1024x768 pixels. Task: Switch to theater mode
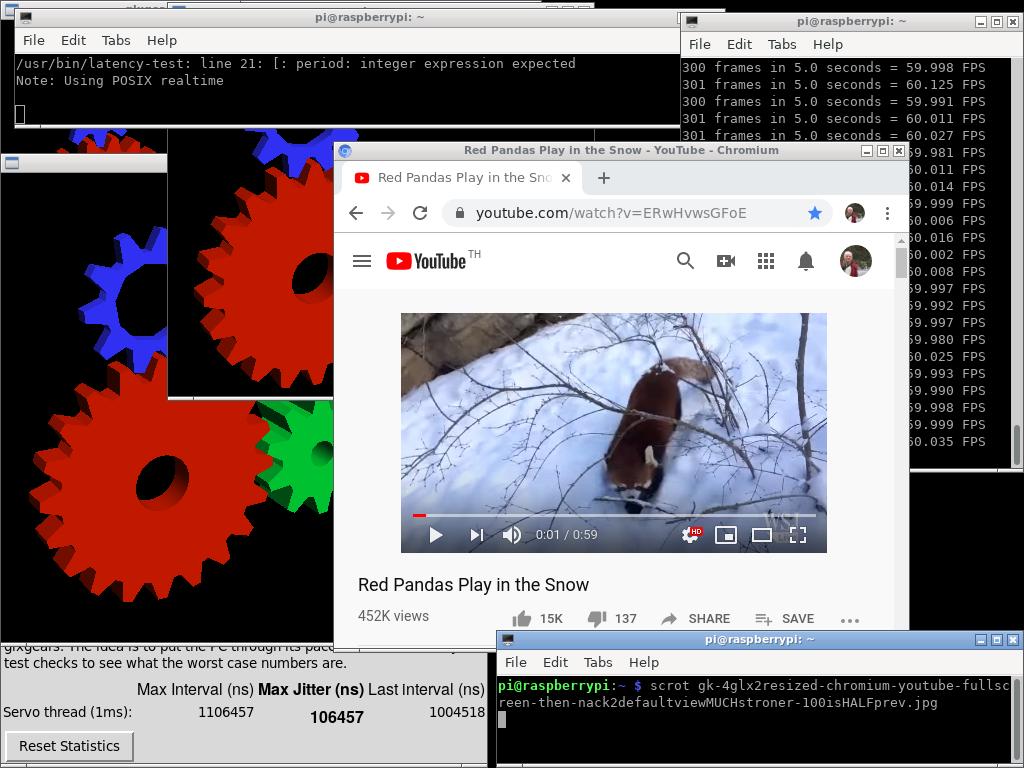click(761, 536)
